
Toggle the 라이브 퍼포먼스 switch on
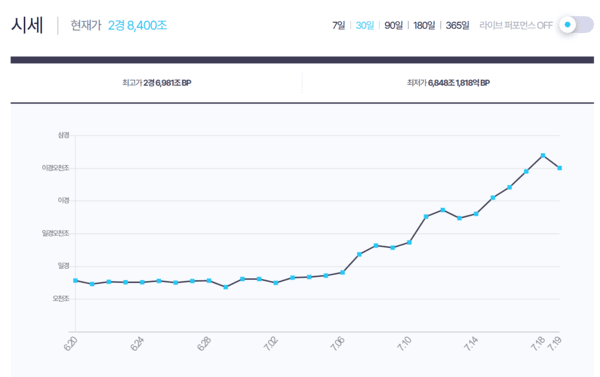point(576,25)
